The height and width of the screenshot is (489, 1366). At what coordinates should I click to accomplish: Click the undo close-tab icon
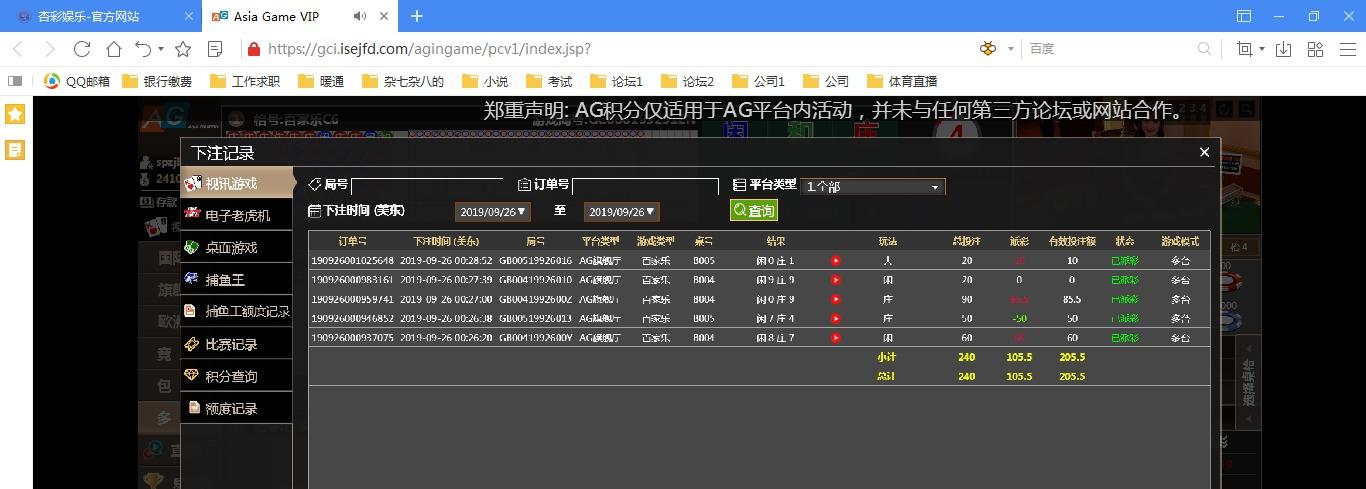click(144, 48)
